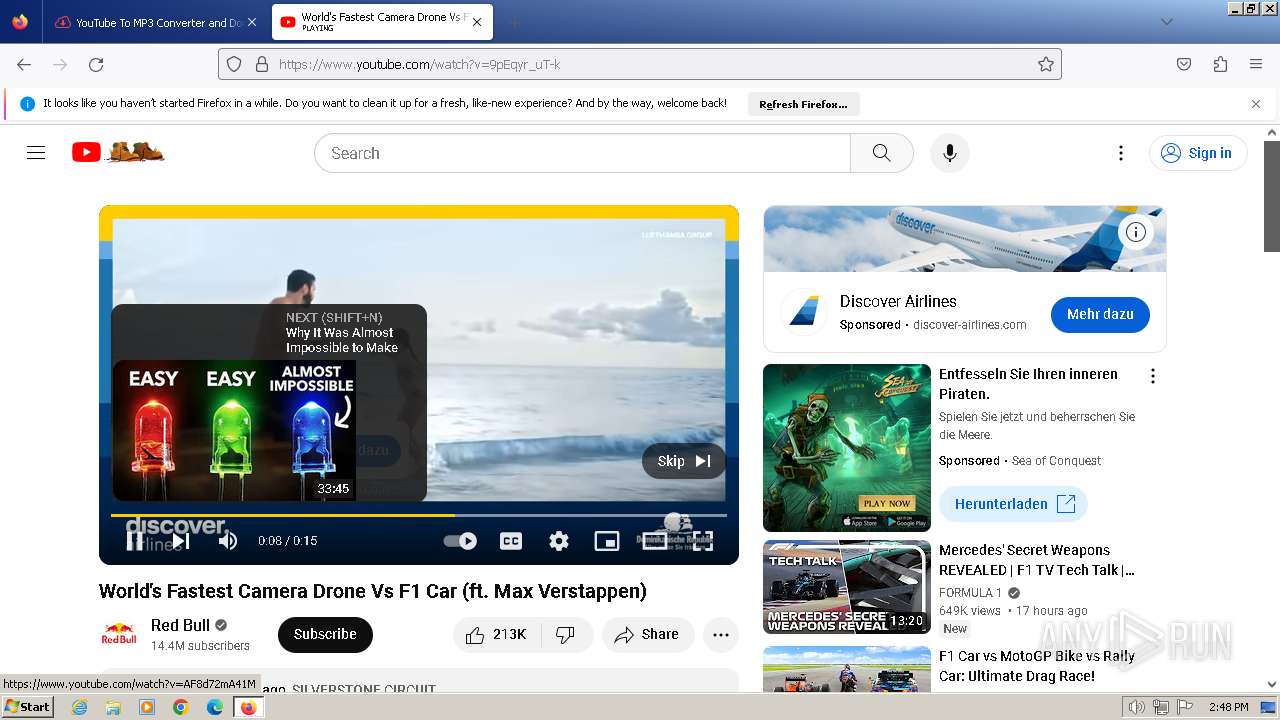Open the Sea of Conquest ad thumbnail
1280x720 pixels.
coord(847,448)
